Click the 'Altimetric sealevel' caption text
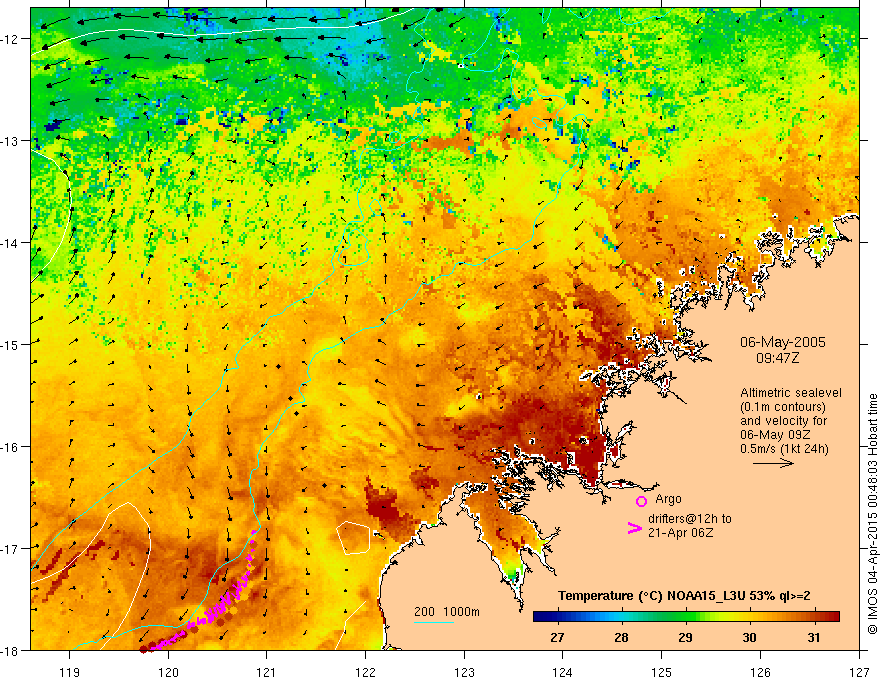 [791, 393]
